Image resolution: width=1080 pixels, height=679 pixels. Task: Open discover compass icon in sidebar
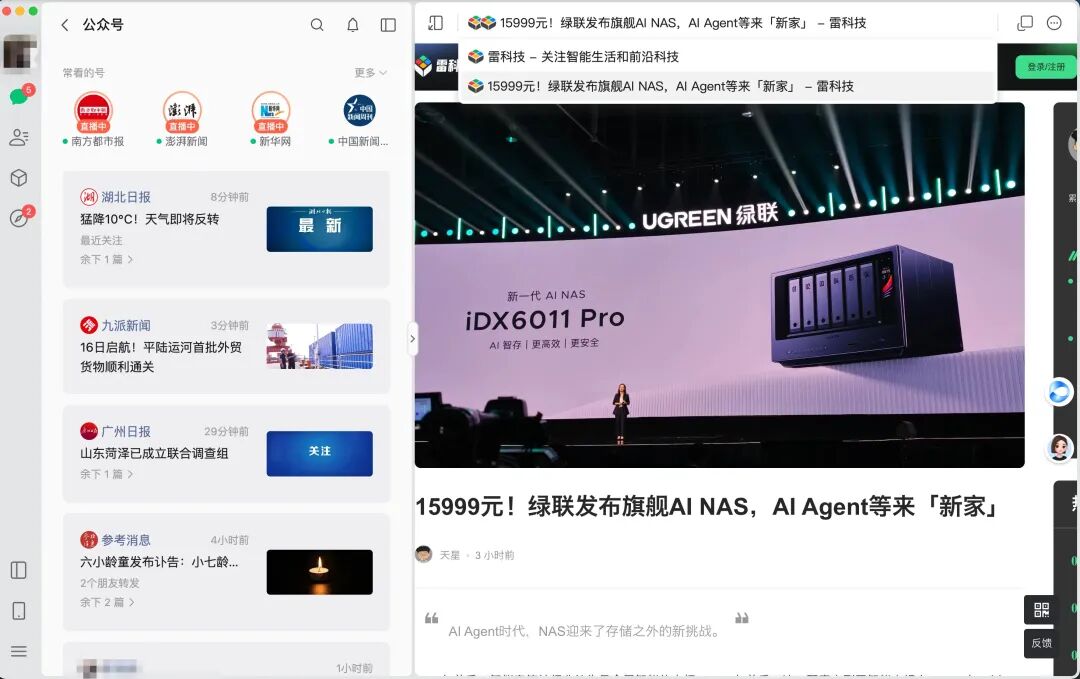pyautogui.click(x=19, y=218)
